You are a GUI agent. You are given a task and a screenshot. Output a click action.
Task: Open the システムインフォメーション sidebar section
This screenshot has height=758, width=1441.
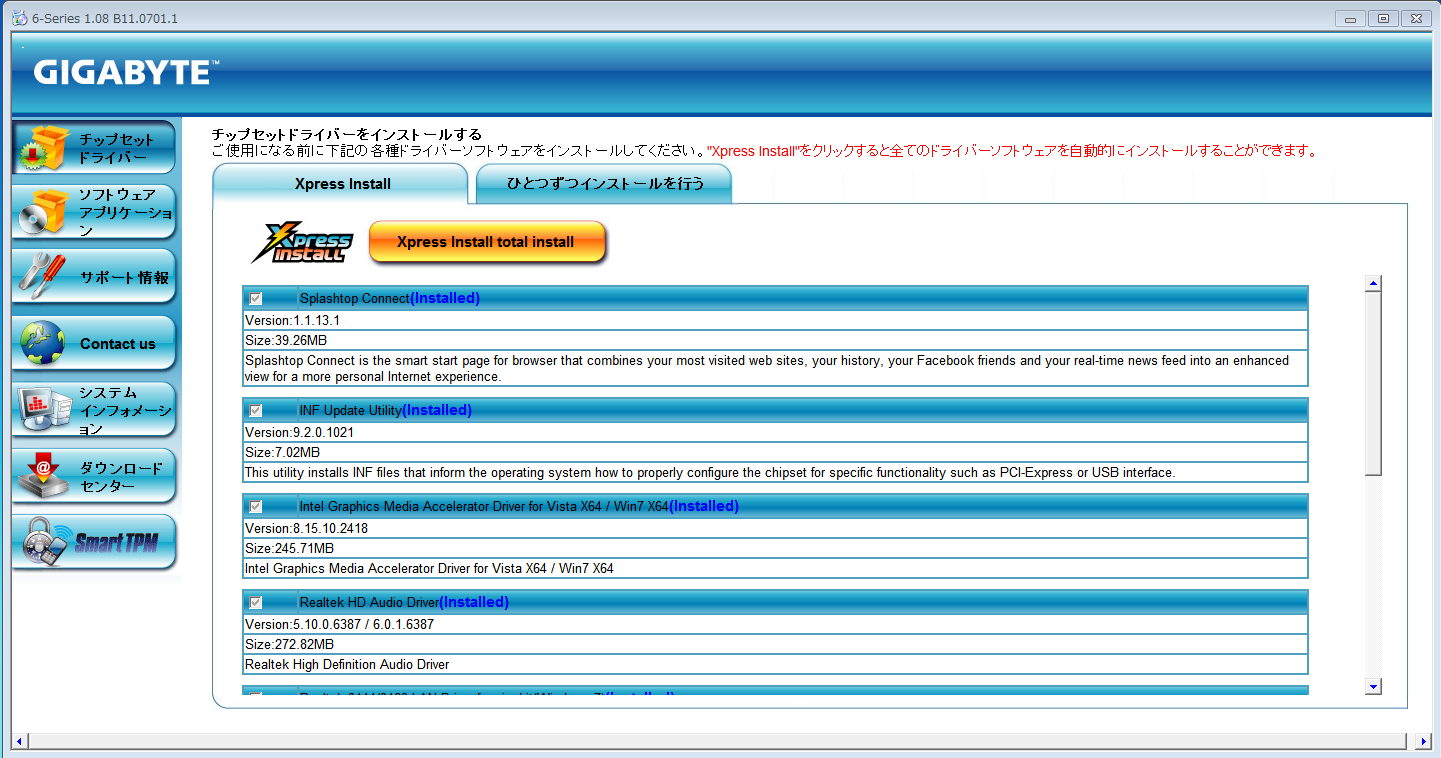tap(94, 410)
